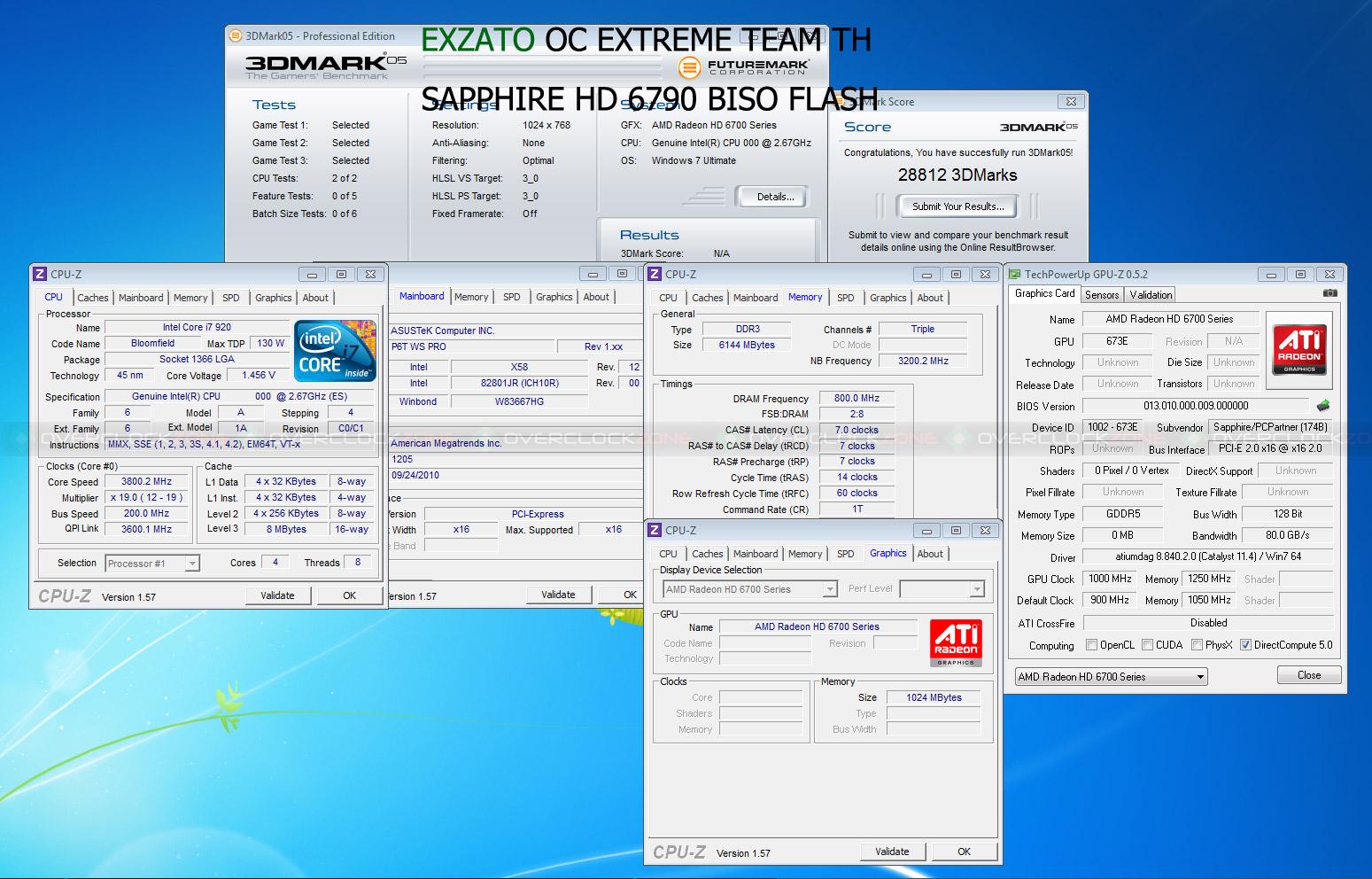The width and height of the screenshot is (1372, 879).
Task: Save BIOS using green chip icon in GPU-Z
Action: click(x=1323, y=406)
